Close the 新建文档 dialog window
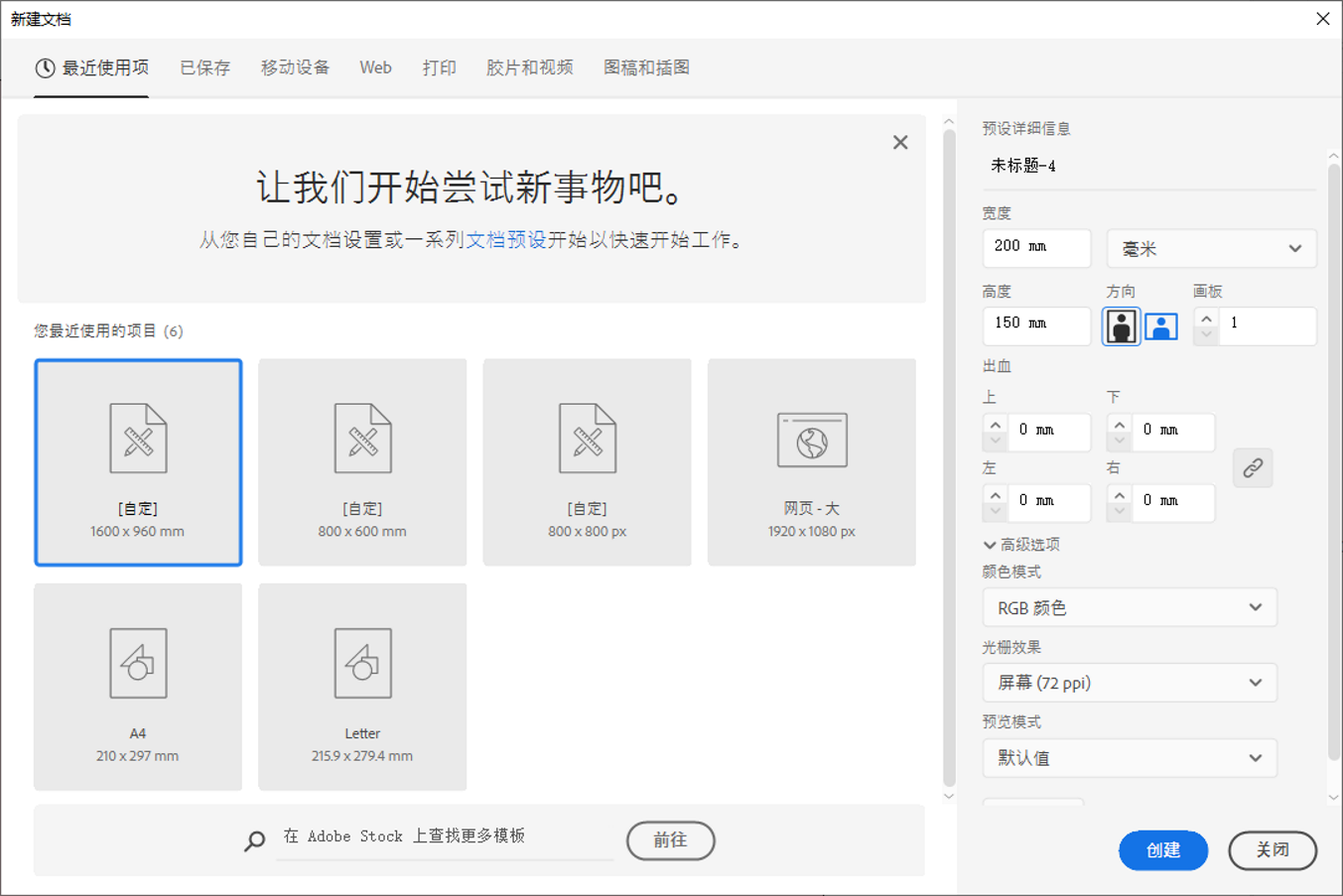 click(x=1322, y=19)
